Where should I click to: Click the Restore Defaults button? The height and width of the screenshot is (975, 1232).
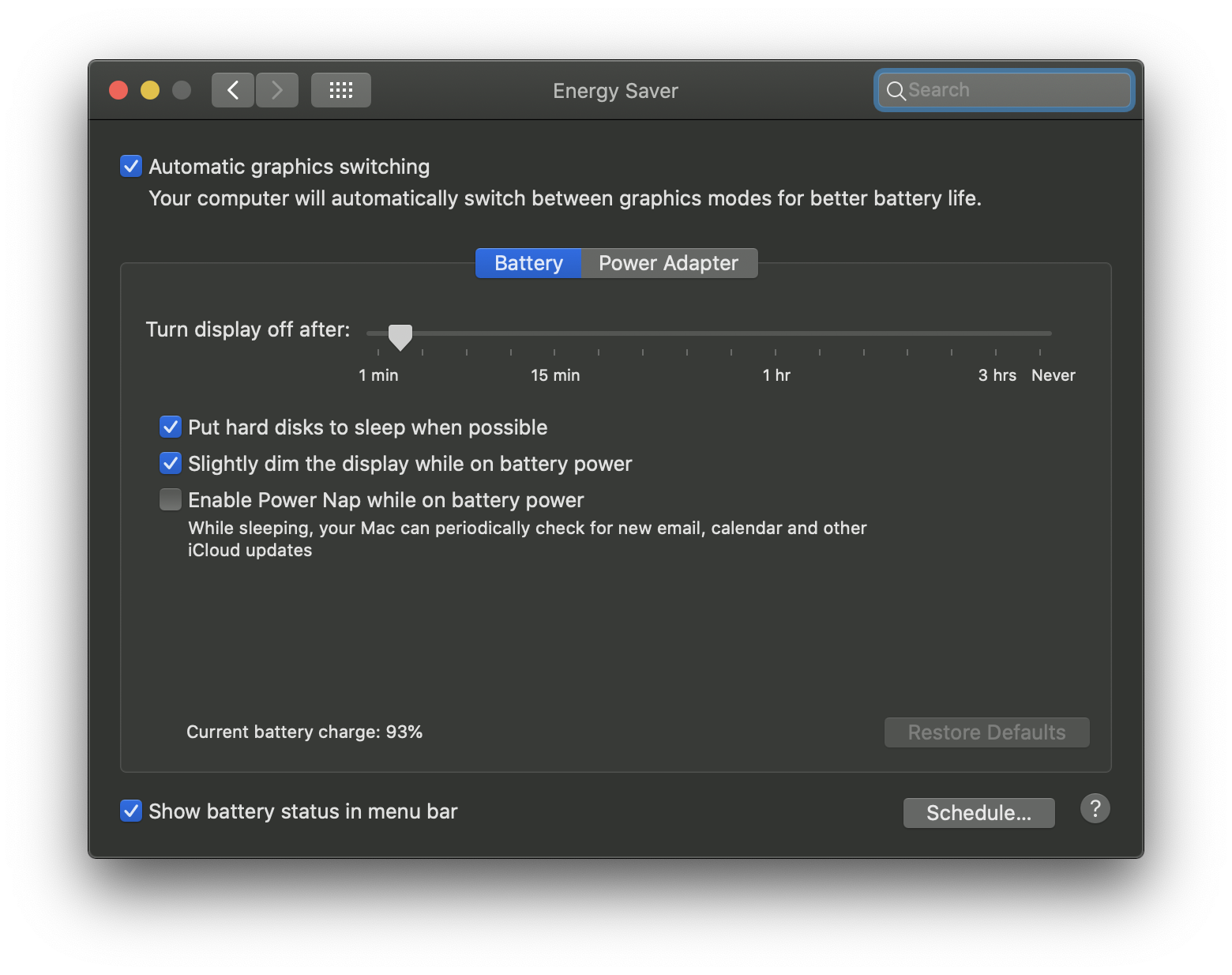[x=987, y=732]
